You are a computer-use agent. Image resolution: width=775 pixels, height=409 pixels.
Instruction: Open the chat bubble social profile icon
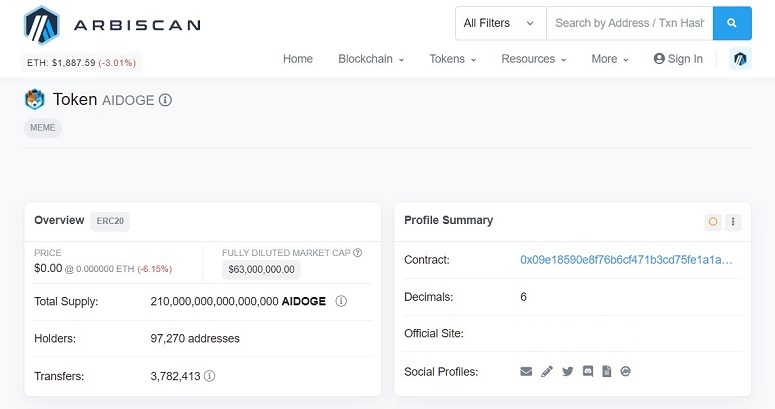(588, 371)
